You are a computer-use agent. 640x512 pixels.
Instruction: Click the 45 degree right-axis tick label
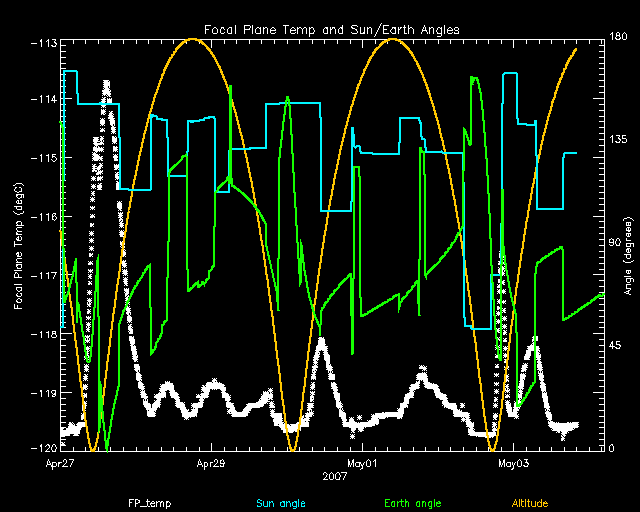pyautogui.click(x=617, y=345)
